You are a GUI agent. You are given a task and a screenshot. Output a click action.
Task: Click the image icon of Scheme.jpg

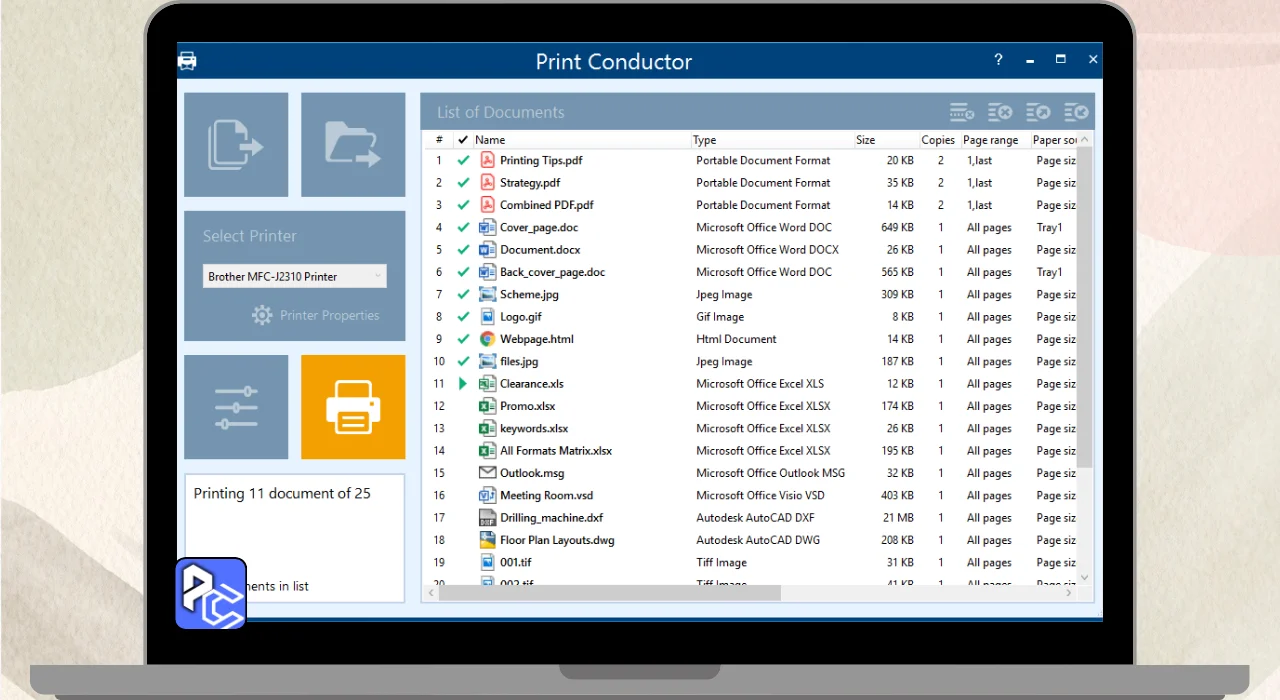pos(488,294)
